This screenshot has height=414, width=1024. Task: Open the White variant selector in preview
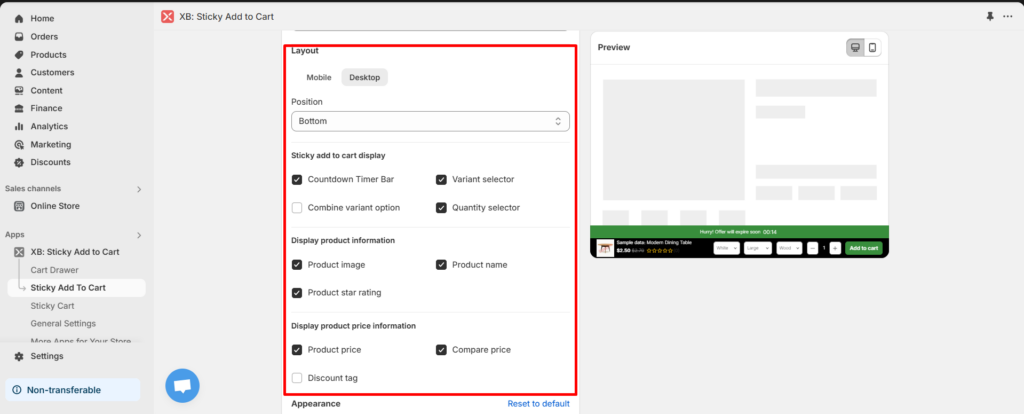click(726, 248)
